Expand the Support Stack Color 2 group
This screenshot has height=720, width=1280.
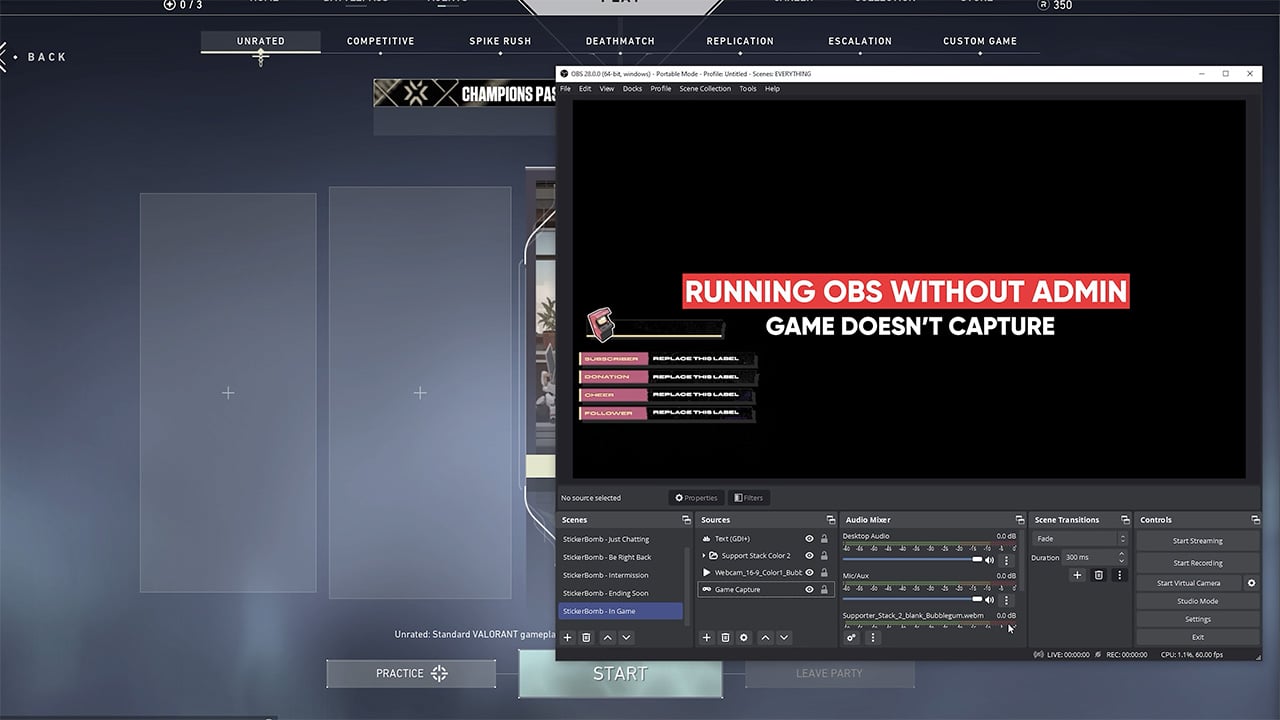(x=704, y=556)
